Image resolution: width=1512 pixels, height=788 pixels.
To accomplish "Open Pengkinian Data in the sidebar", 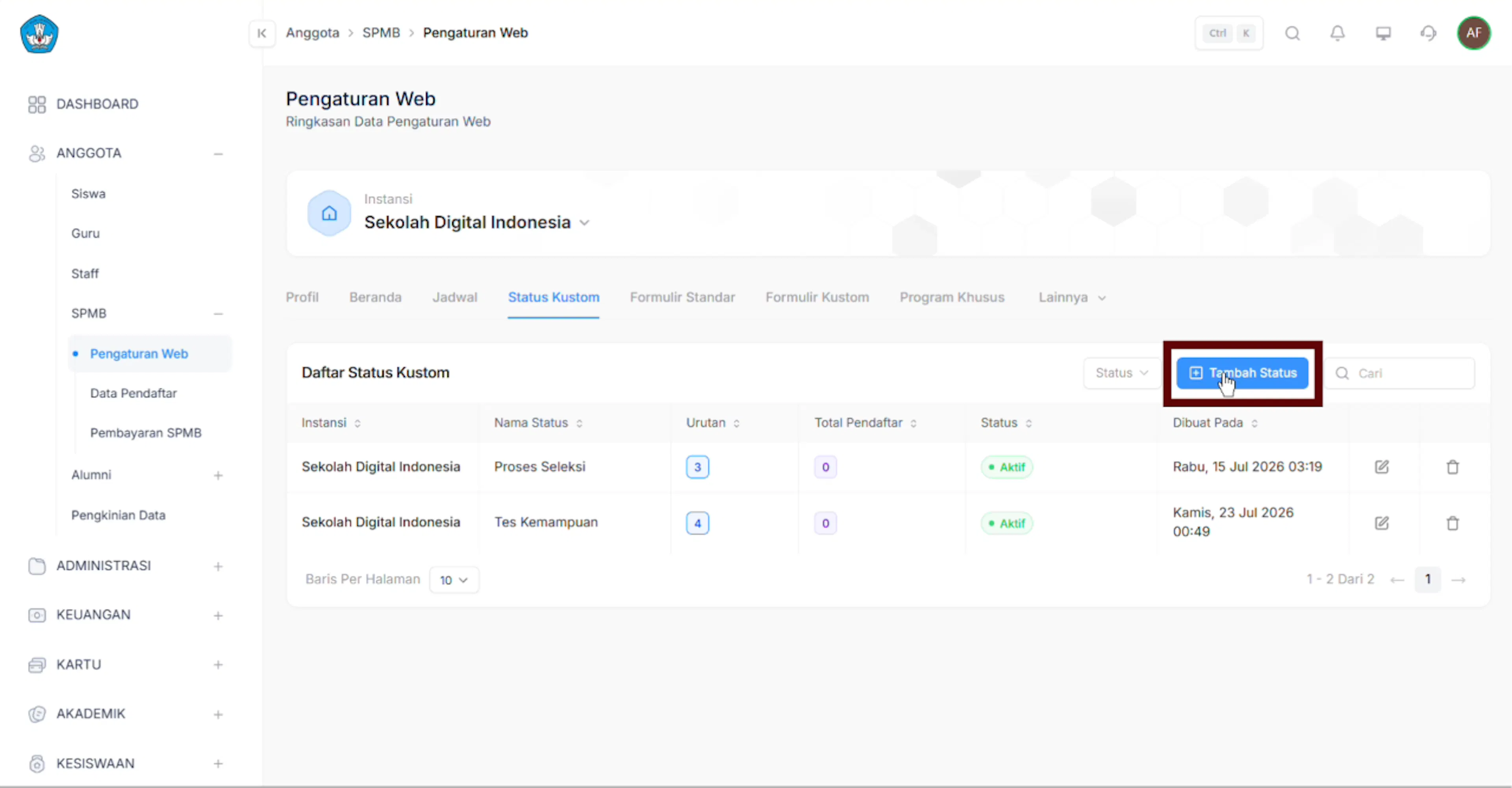I will [x=118, y=515].
